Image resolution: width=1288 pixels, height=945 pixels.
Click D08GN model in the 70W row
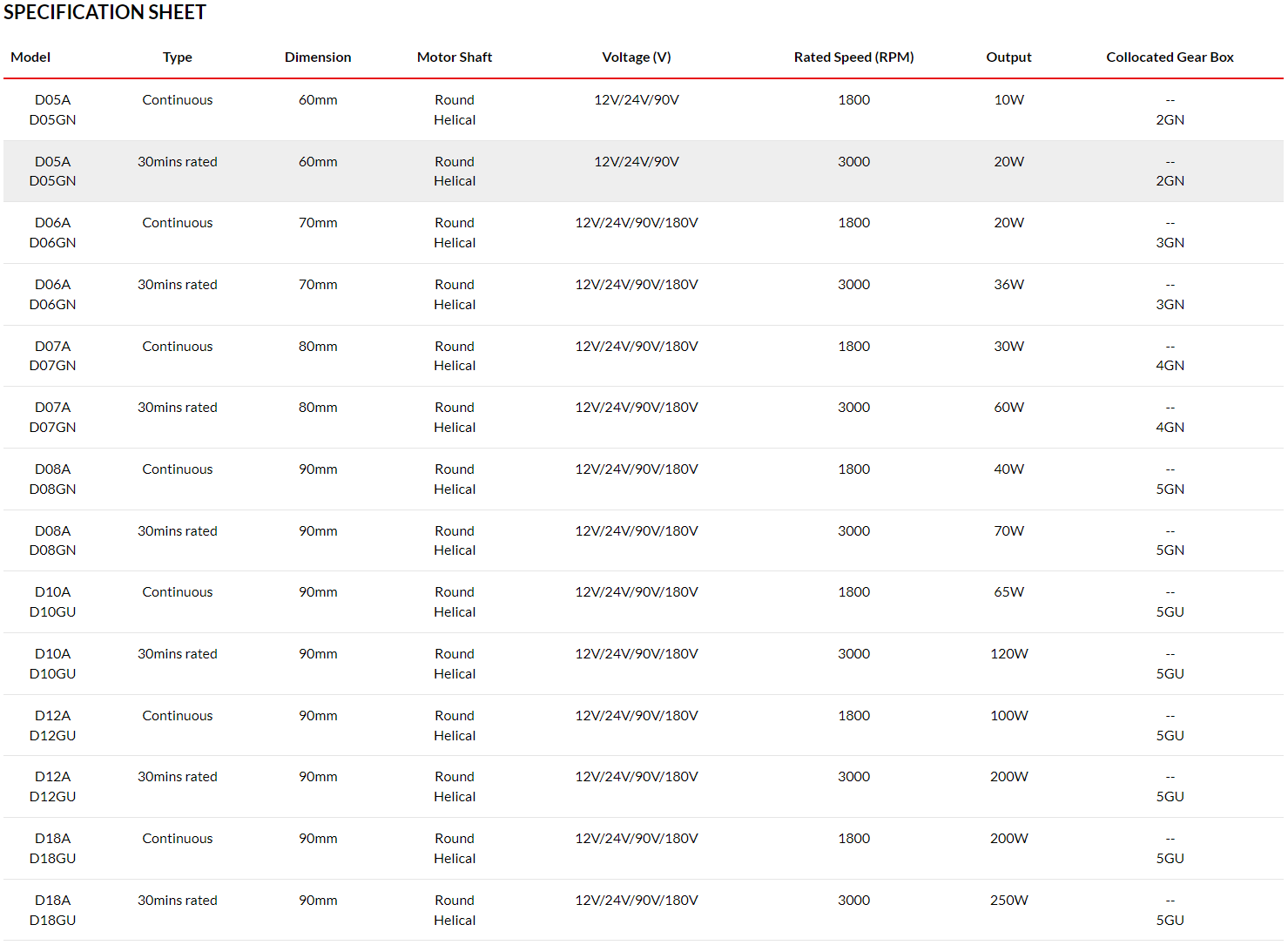click(x=53, y=550)
